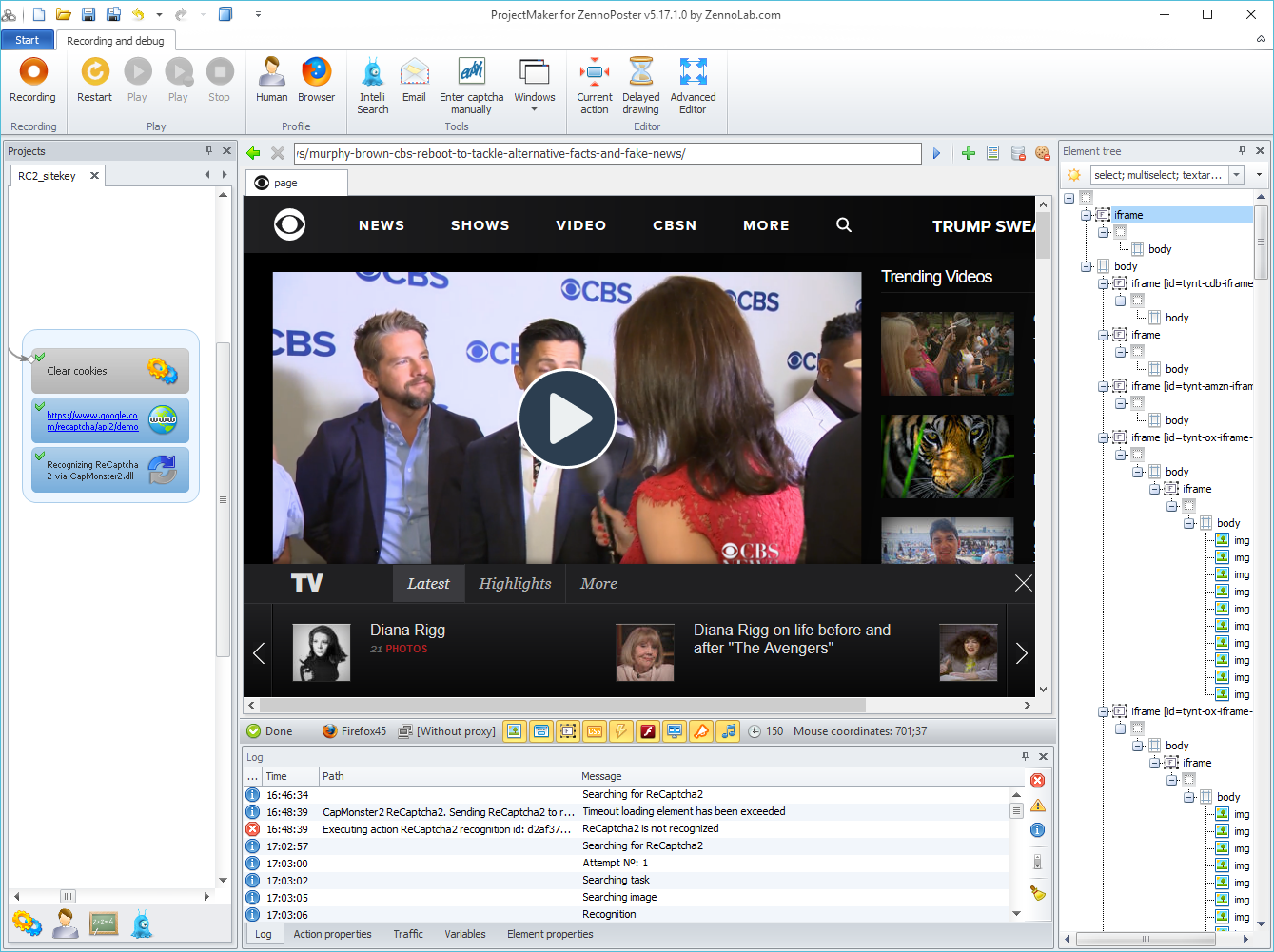Screen dimensions: 1274x952
Task: Toggle image loading in browser status bar
Action: pyautogui.click(x=514, y=731)
